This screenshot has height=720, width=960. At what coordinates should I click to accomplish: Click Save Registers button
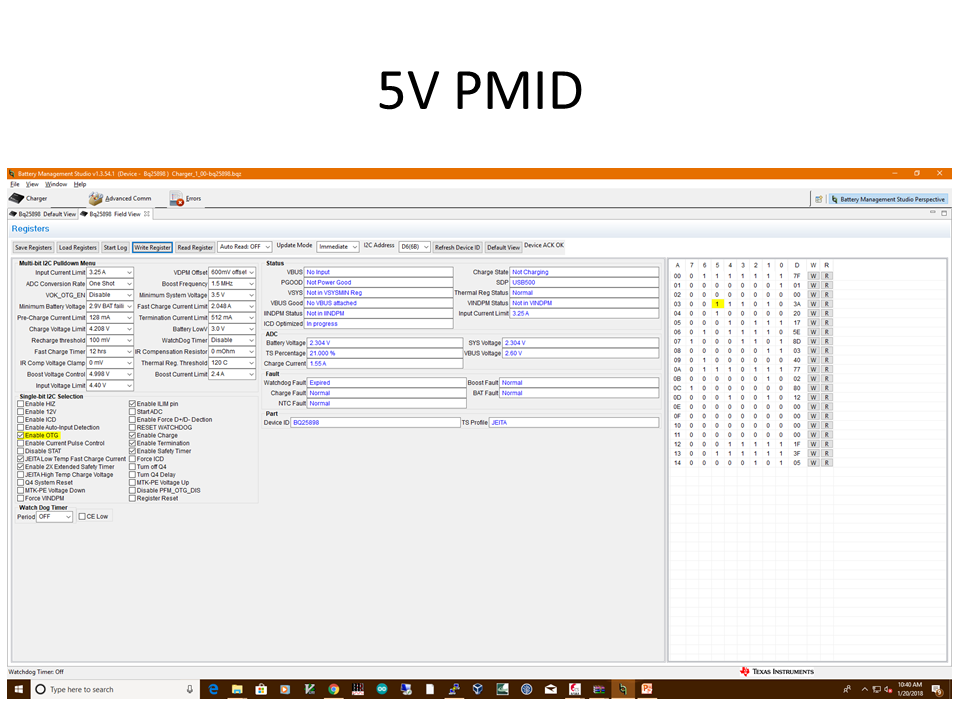33,247
